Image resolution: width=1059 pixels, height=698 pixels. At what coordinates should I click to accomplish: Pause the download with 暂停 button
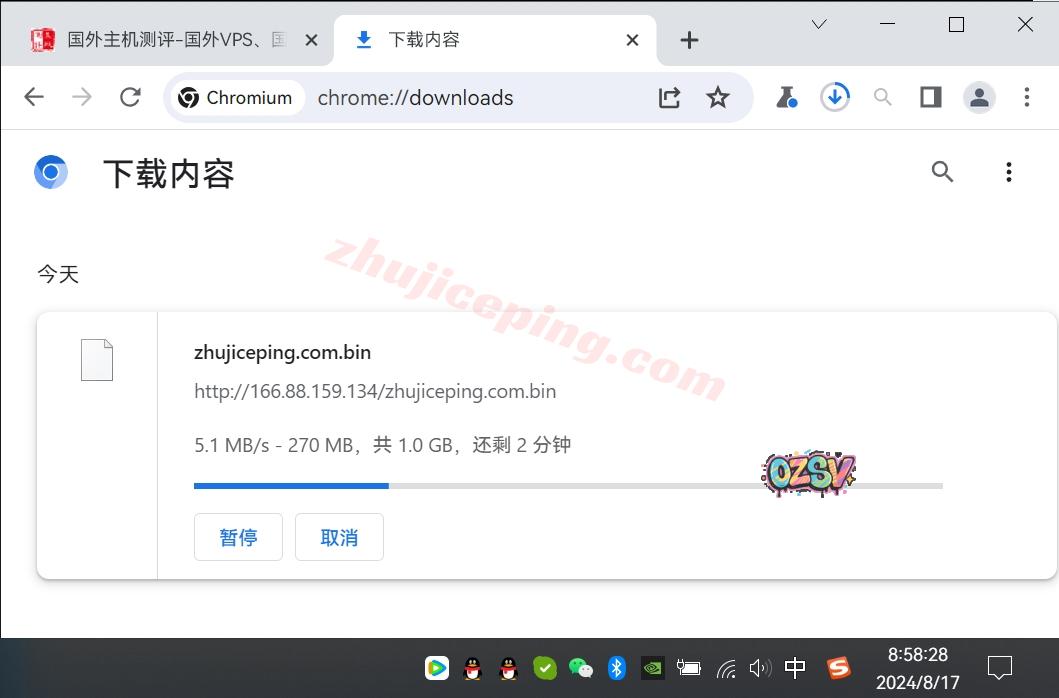click(238, 537)
